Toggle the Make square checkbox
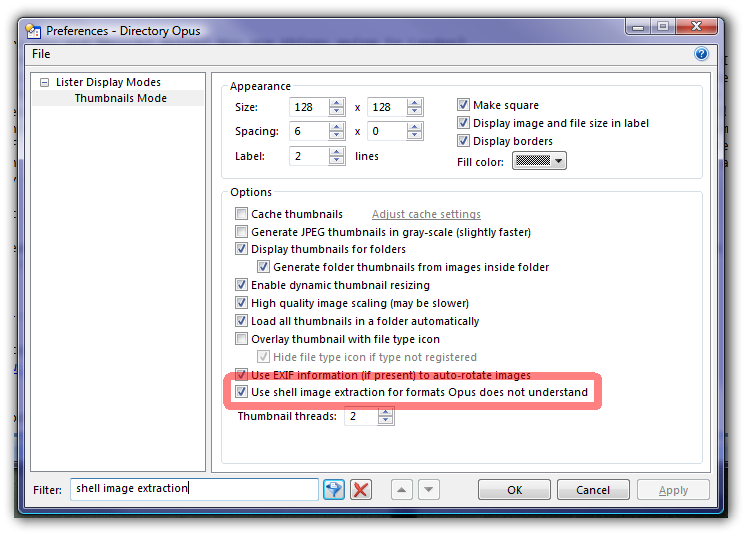Image resolution: width=746 pixels, height=536 pixels. 464,105
